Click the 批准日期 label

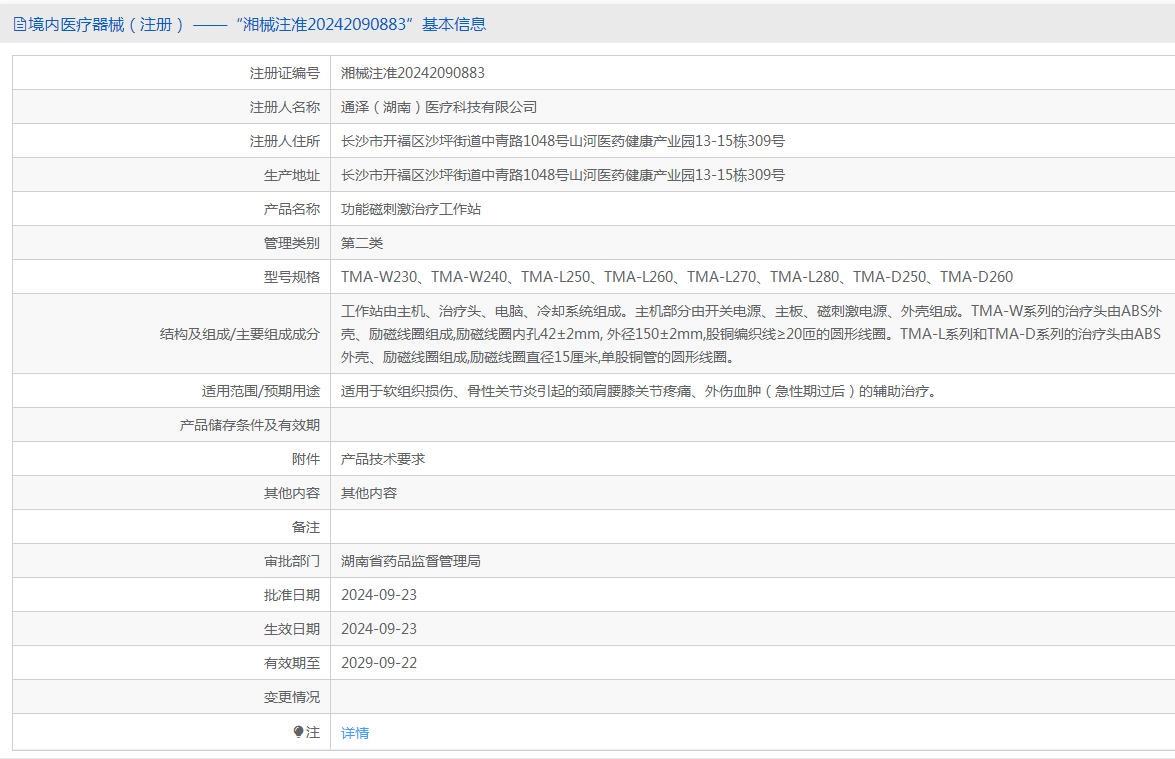292,595
